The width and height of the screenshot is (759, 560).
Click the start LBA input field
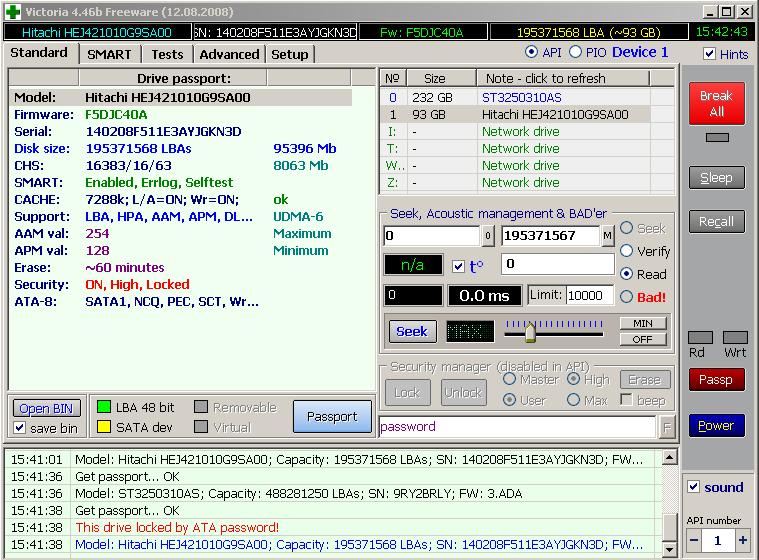pos(432,236)
